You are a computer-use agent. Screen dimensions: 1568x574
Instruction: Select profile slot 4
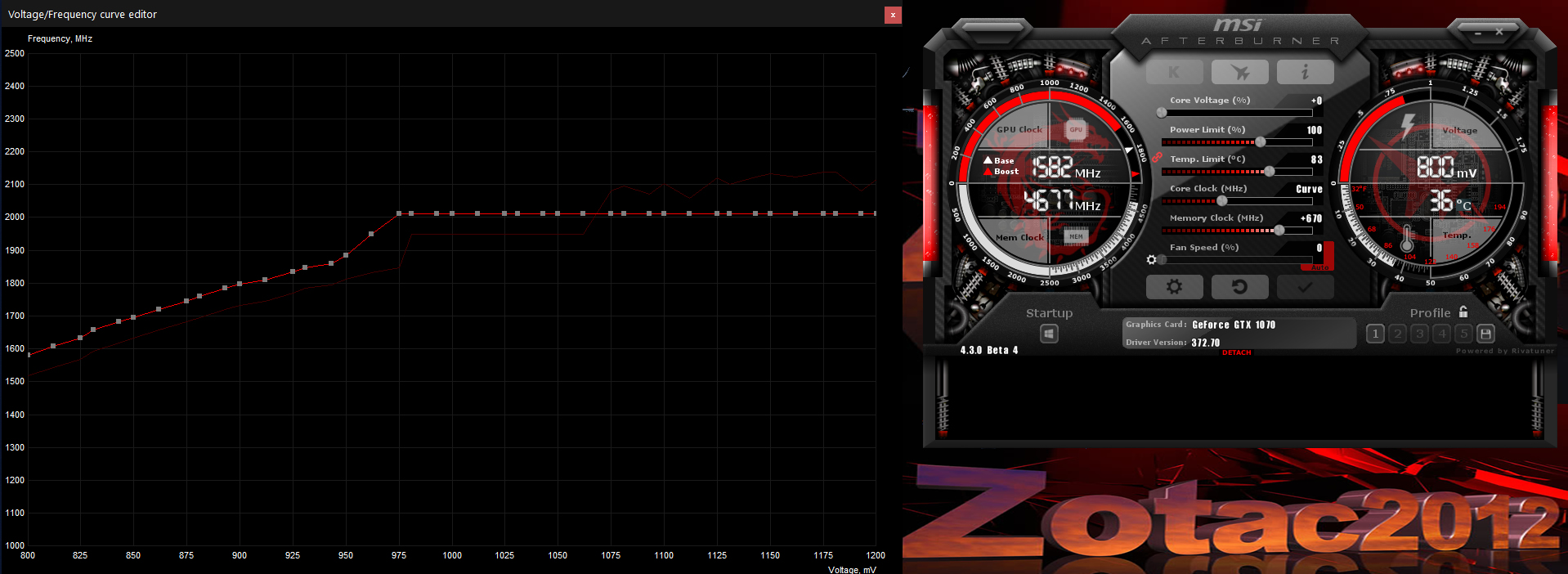point(1441,334)
